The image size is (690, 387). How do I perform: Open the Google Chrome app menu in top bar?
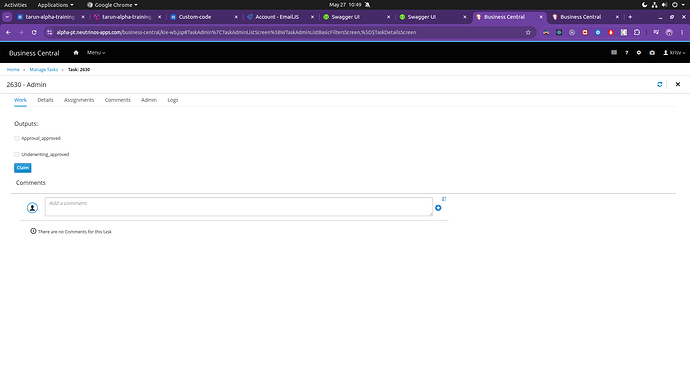coord(112,5)
